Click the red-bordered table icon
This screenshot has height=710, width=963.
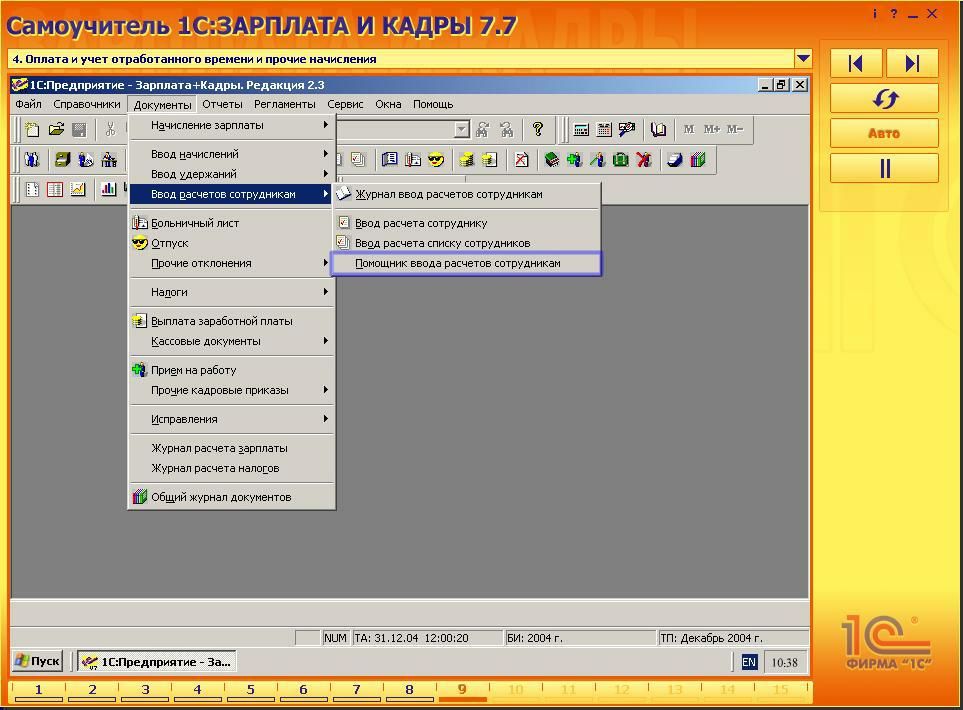[x=55, y=189]
